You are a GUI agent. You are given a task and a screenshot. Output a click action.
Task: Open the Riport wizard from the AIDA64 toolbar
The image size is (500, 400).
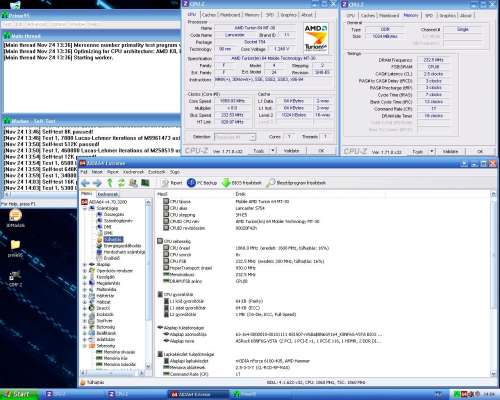click(172, 183)
